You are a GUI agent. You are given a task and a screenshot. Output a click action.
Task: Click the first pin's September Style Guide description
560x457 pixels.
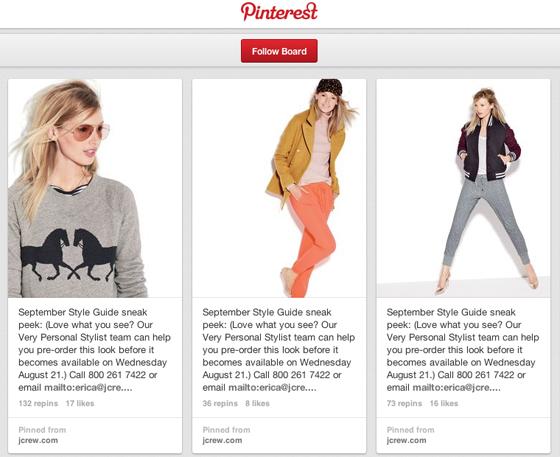coord(95,350)
